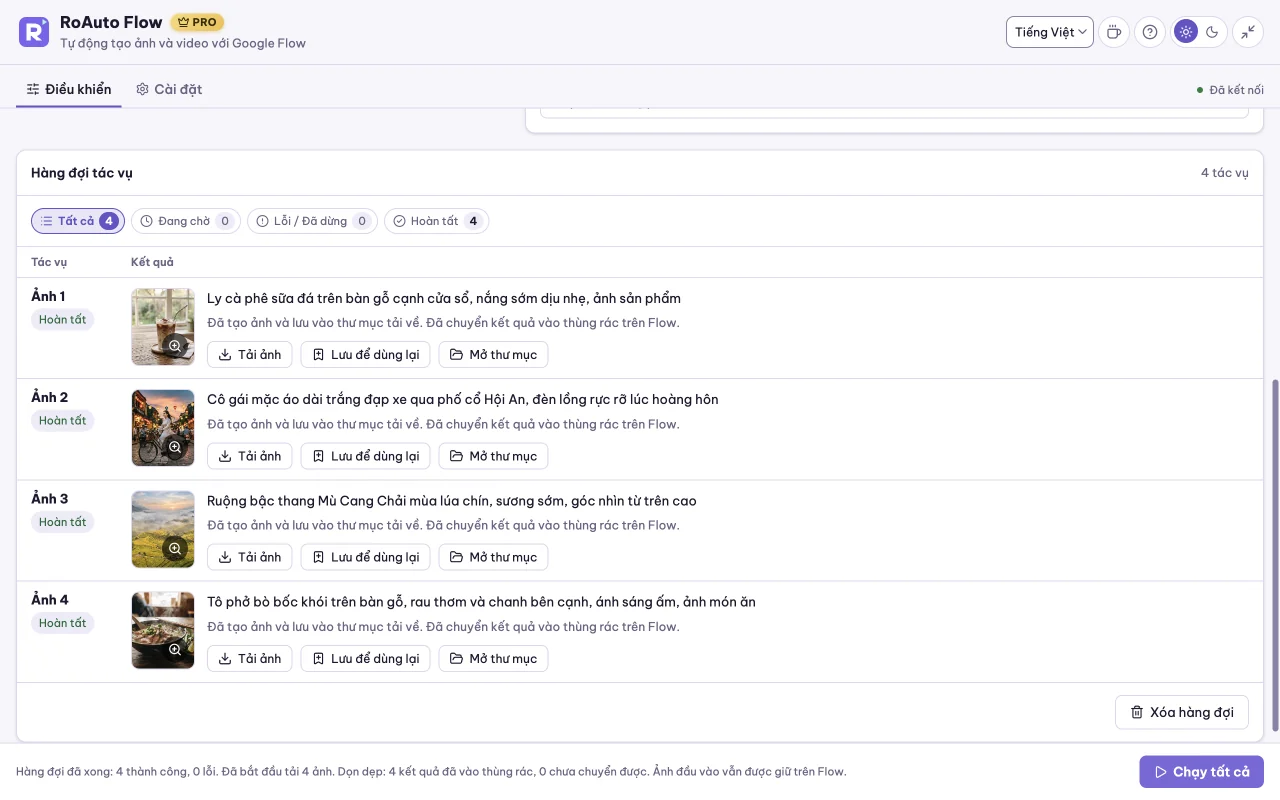Open the Ảnh 4 phở thumbnail
This screenshot has width=1280, height=800.
(x=163, y=630)
